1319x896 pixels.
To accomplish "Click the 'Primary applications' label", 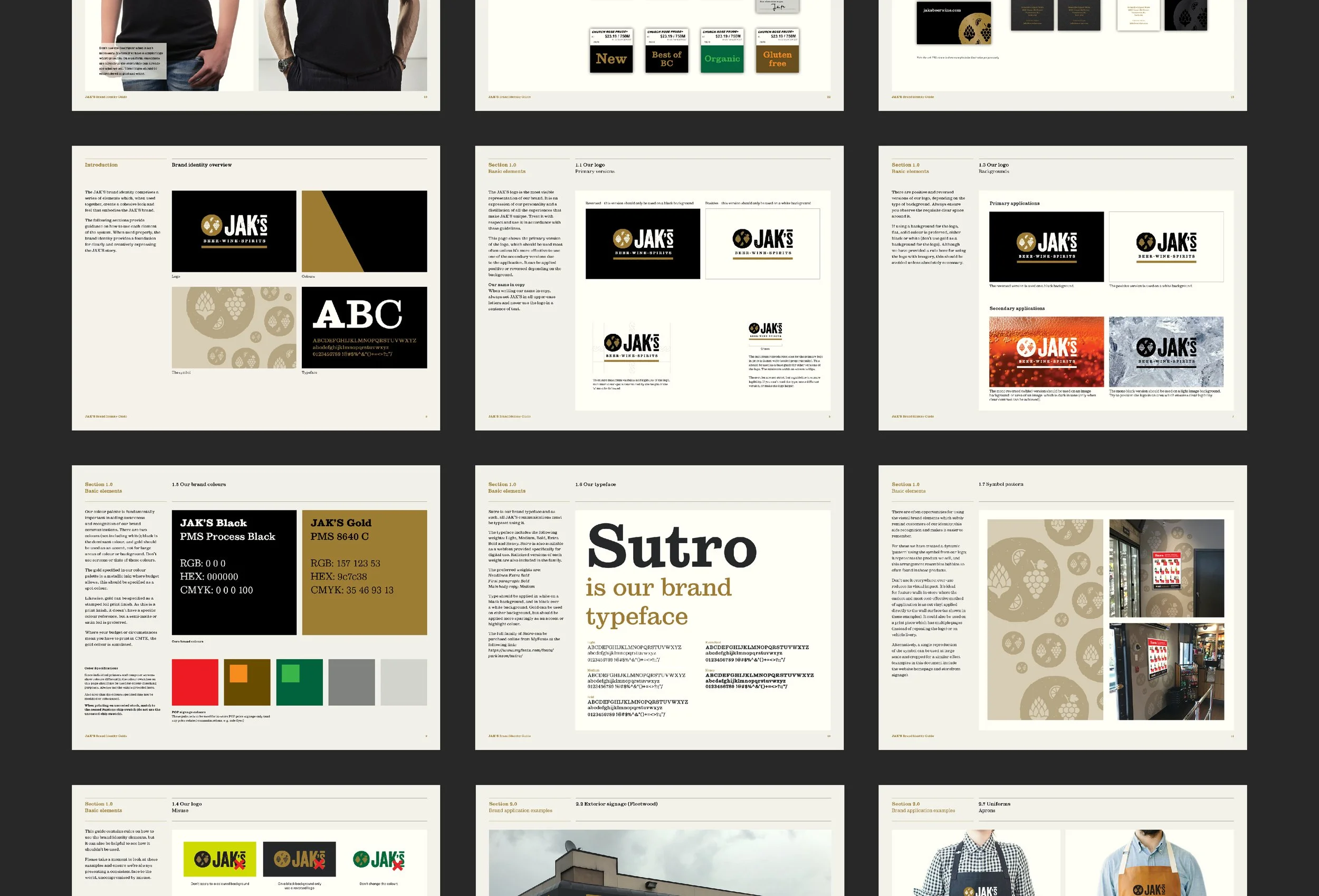I will click(x=1014, y=203).
